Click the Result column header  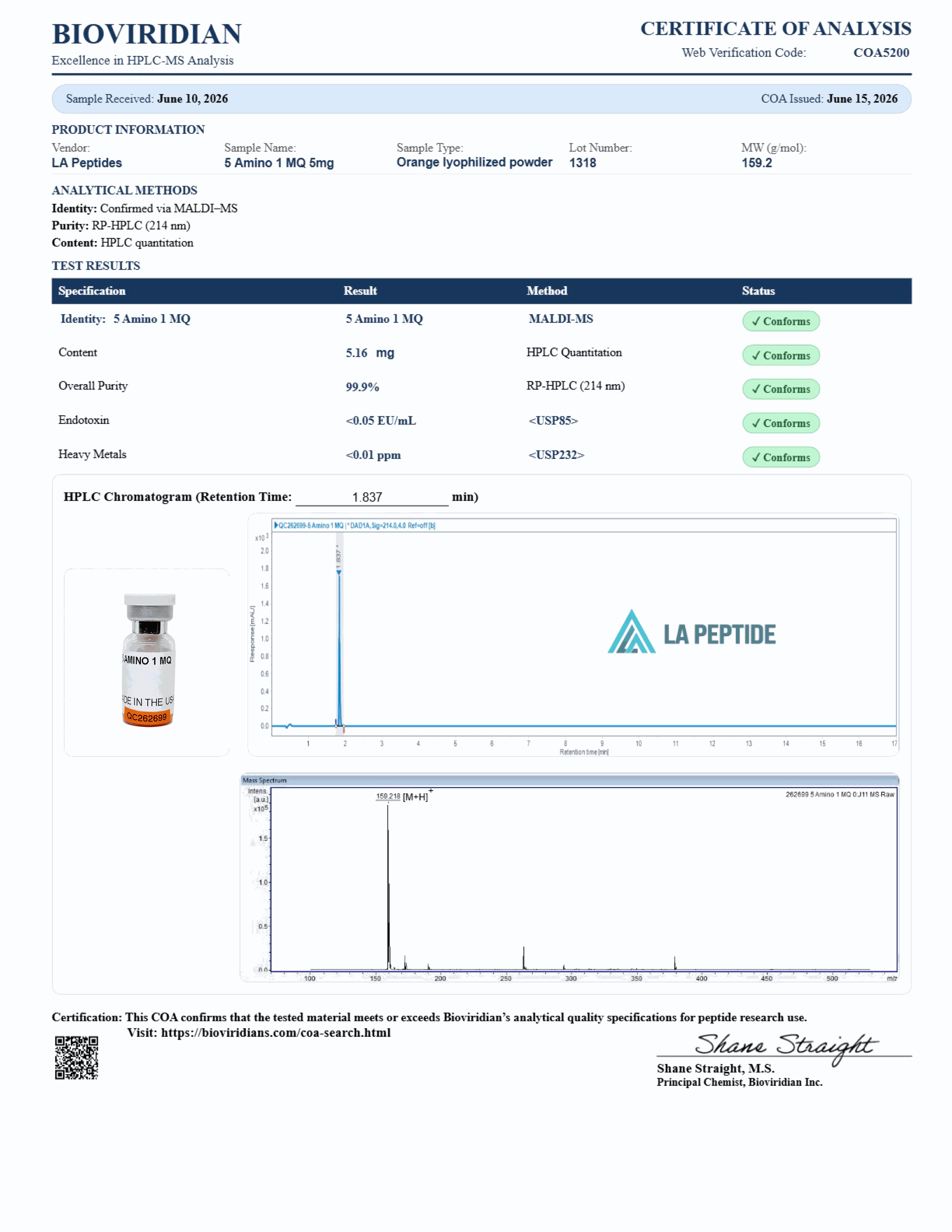pyautogui.click(x=360, y=291)
